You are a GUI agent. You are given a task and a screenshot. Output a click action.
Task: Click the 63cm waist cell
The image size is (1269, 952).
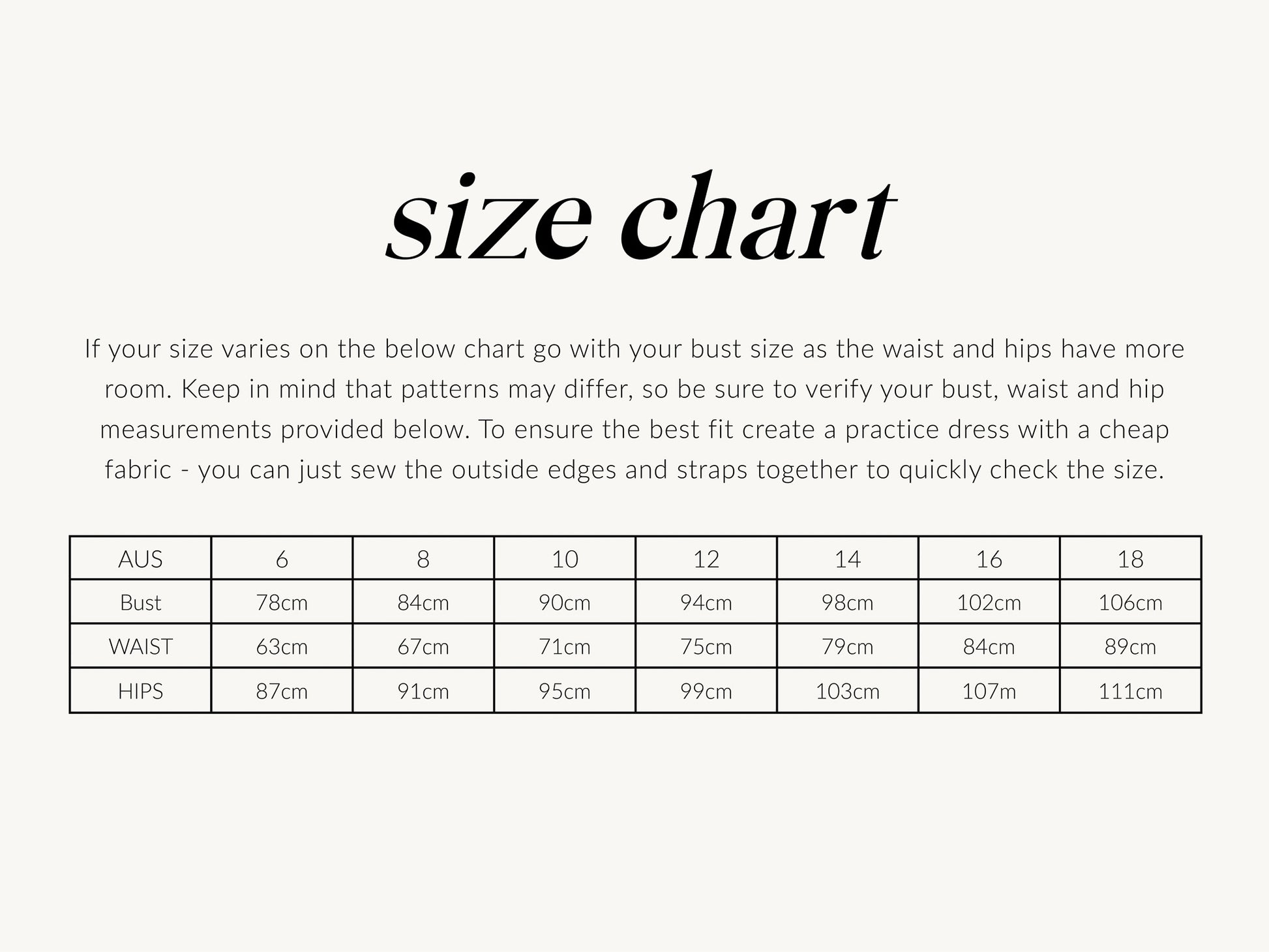pyautogui.click(x=282, y=647)
